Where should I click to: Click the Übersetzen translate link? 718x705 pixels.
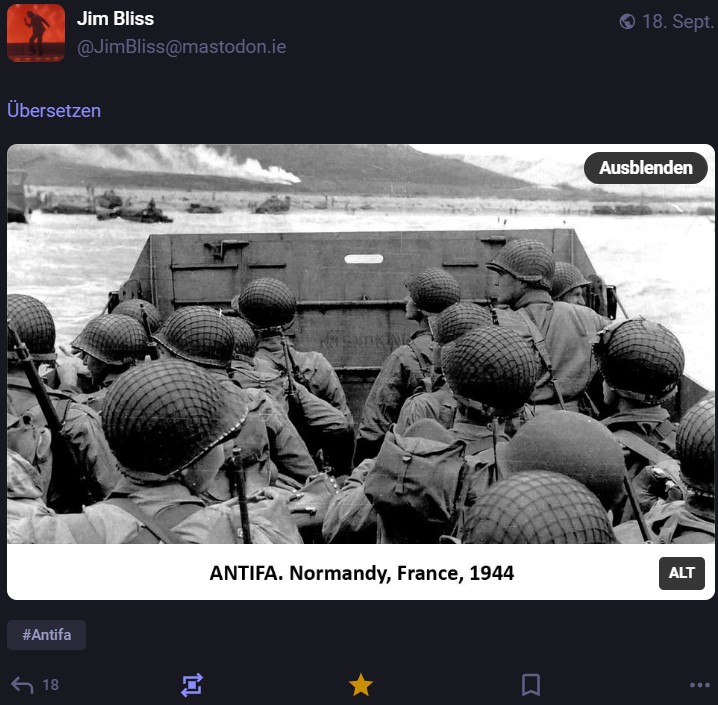pos(54,111)
